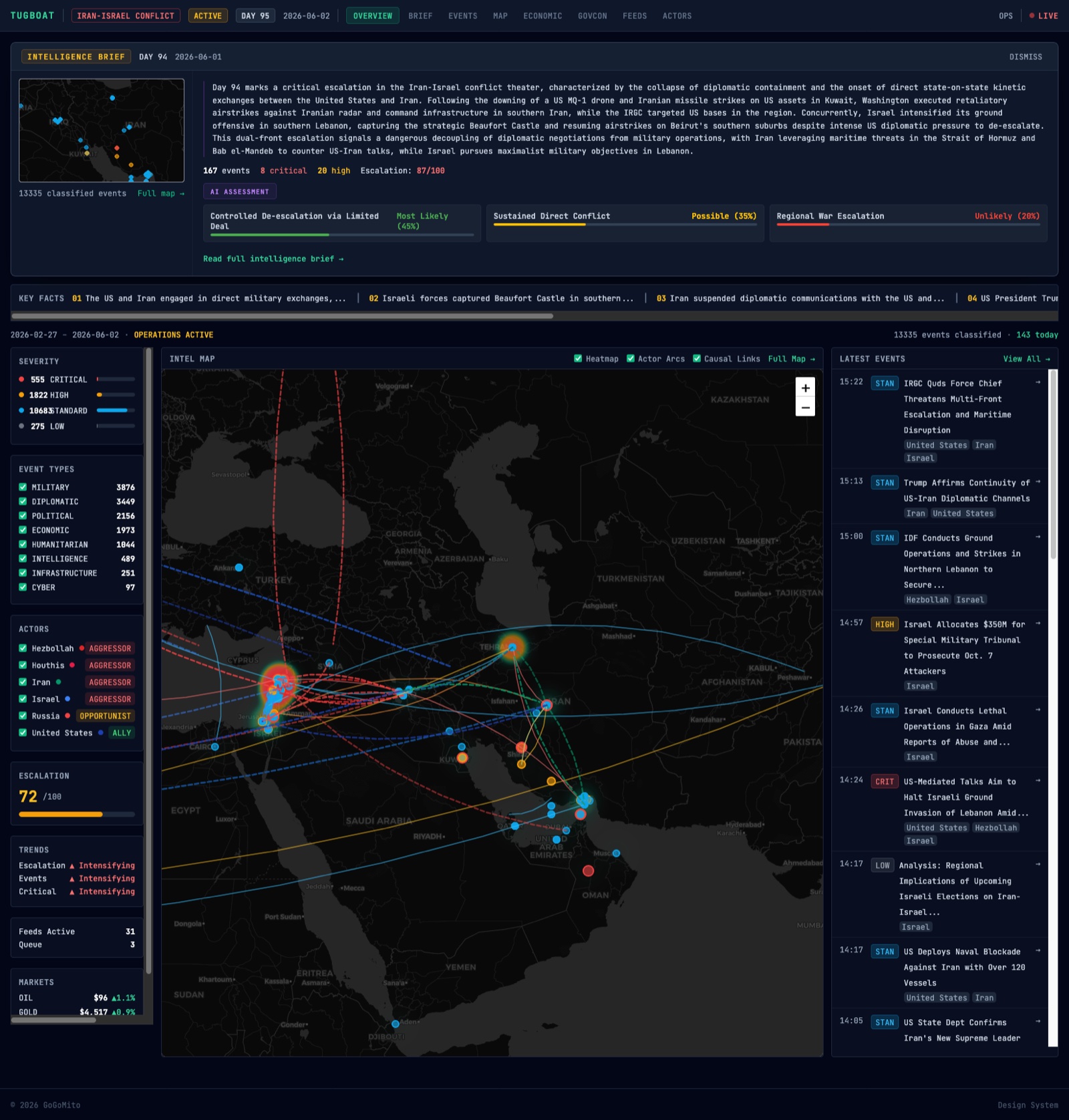Click the red Oman event marker
The width and height of the screenshot is (1069, 1120).
click(588, 871)
